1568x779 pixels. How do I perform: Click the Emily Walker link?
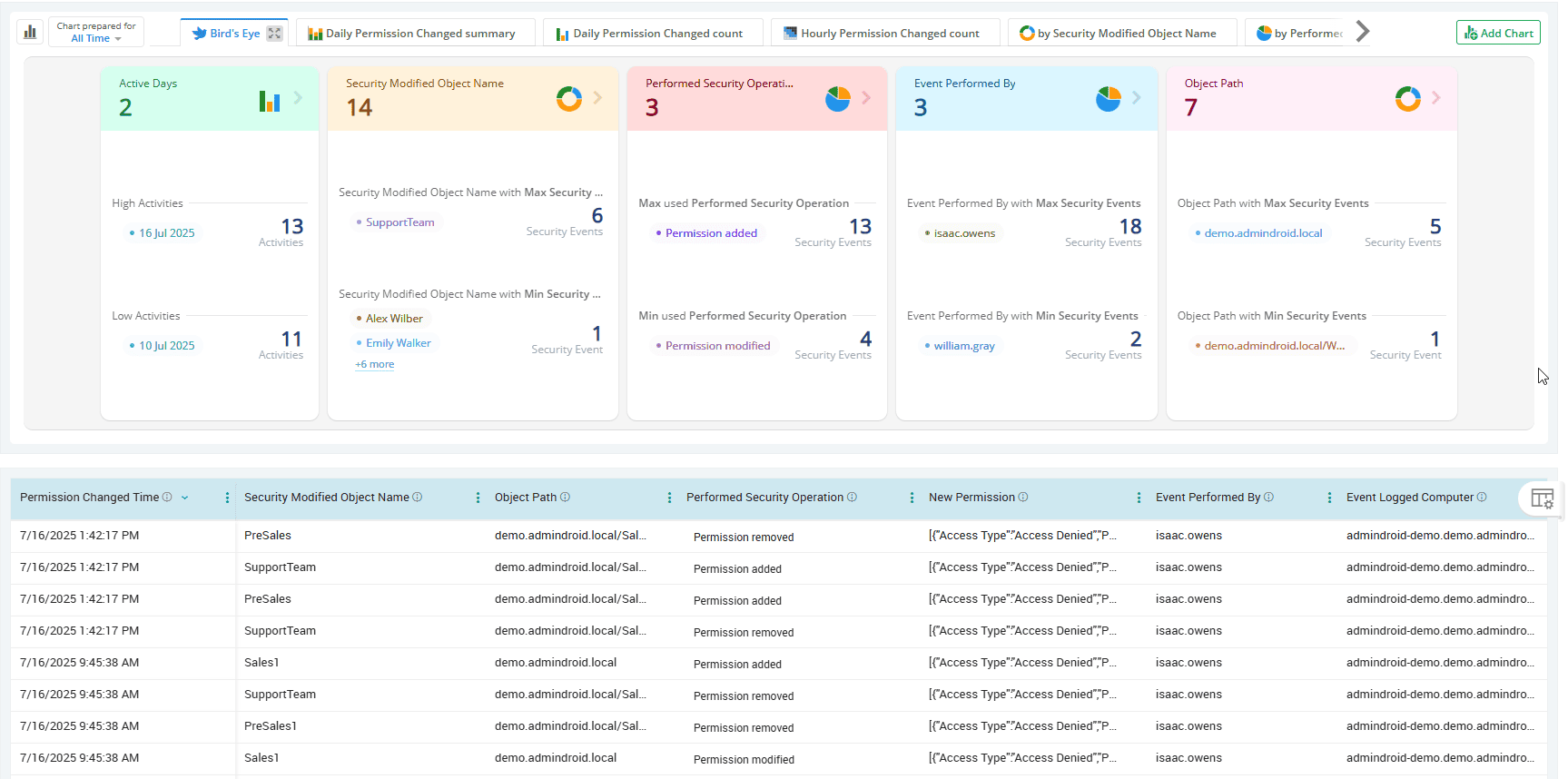tap(399, 343)
